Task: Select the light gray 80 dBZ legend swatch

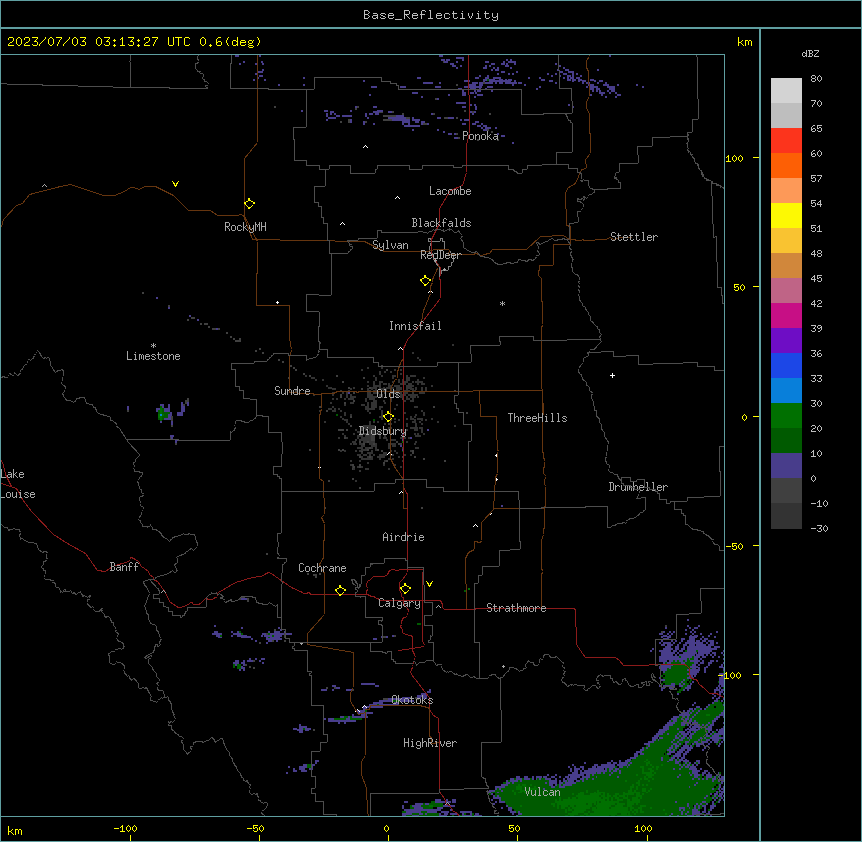Action: click(x=786, y=91)
